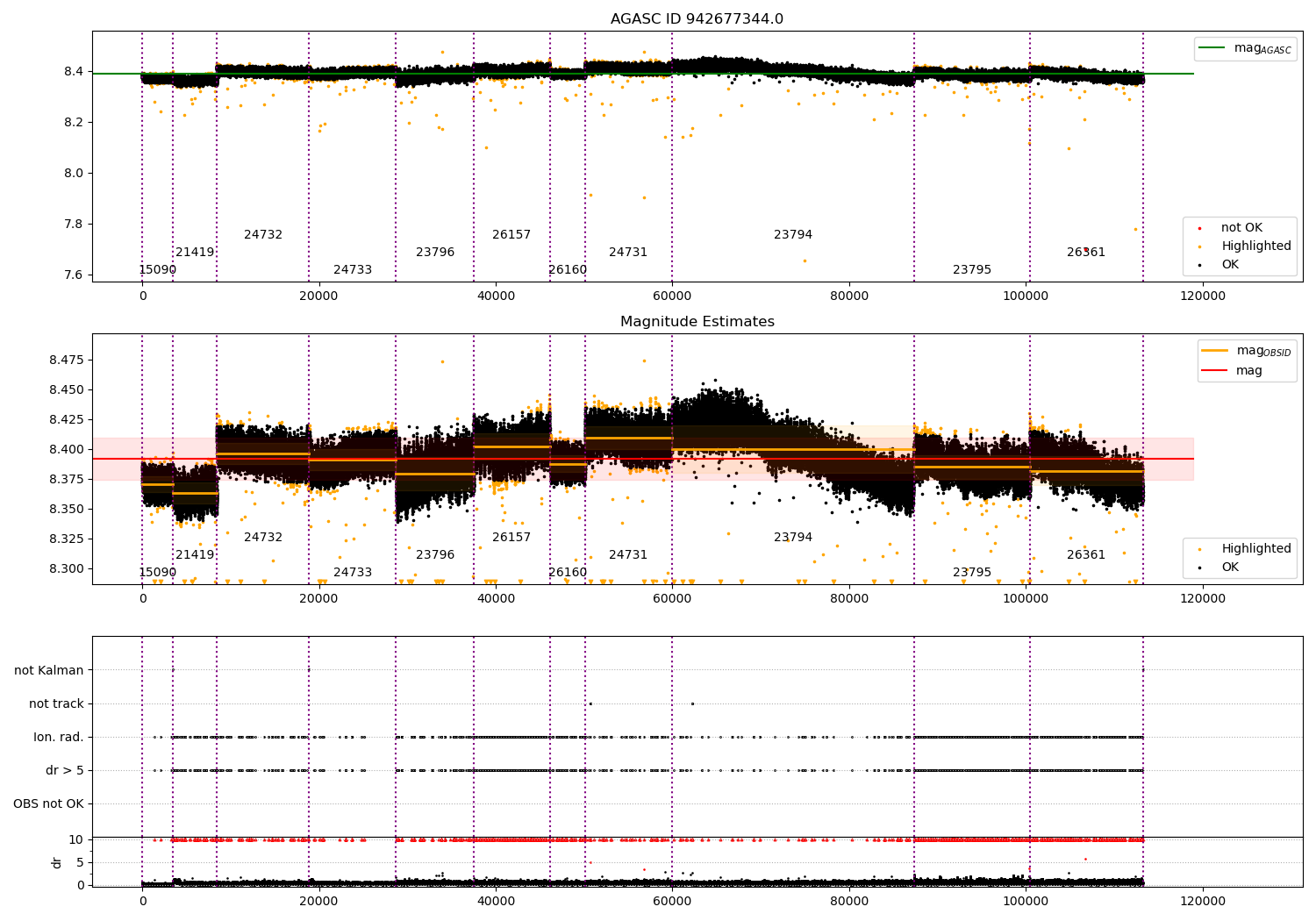Click obsid label 15090 in Magnitude Estimates plot
The width and height of the screenshot is (1316, 921).
pyautogui.click(x=157, y=573)
